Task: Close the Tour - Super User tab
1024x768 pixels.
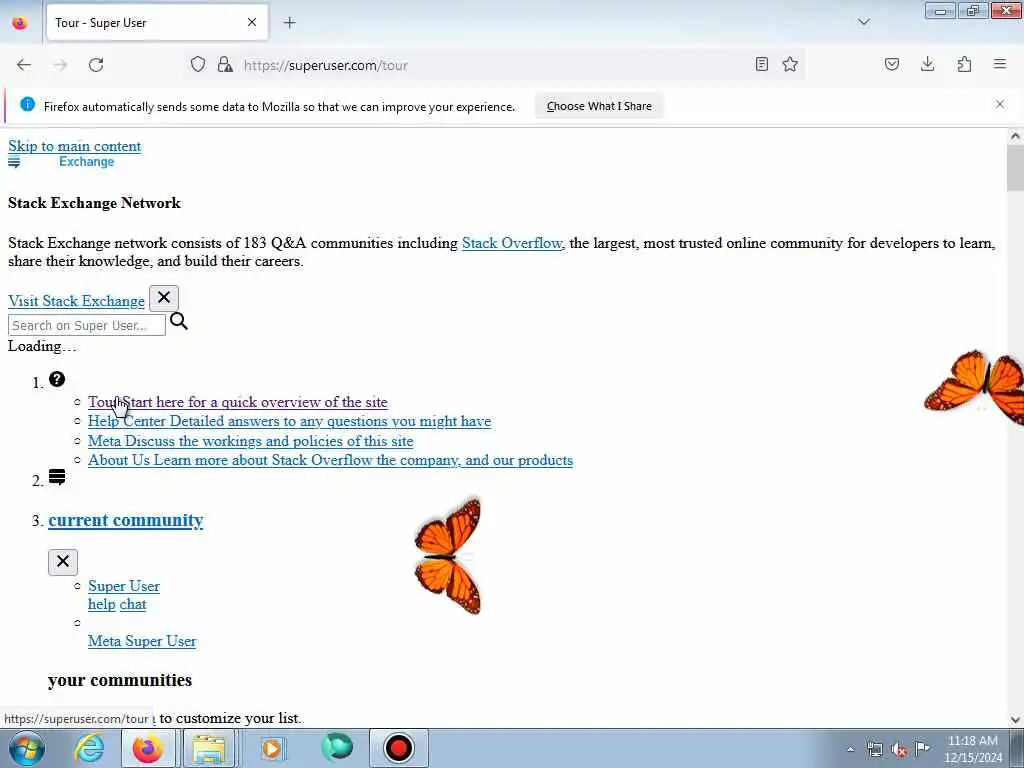Action: pos(252,22)
